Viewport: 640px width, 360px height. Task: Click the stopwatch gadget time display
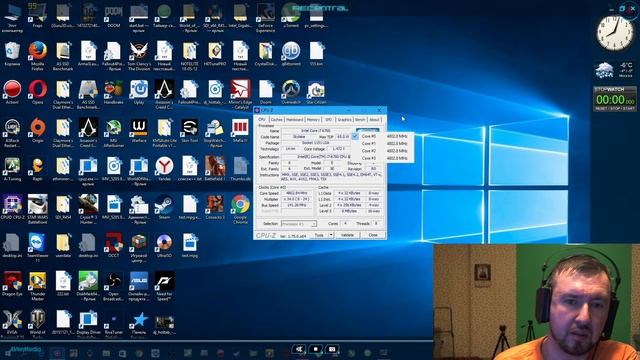click(x=615, y=100)
